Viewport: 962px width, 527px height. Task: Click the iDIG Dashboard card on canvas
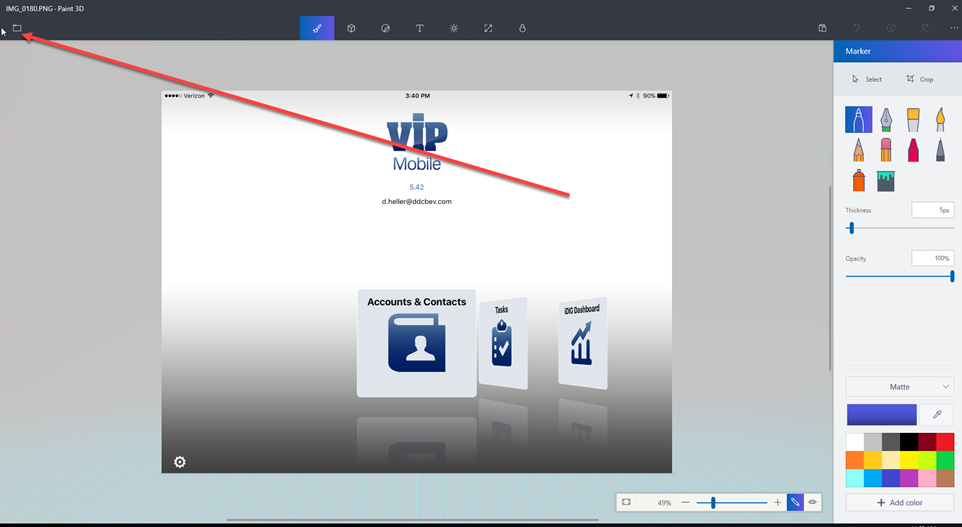coord(583,343)
